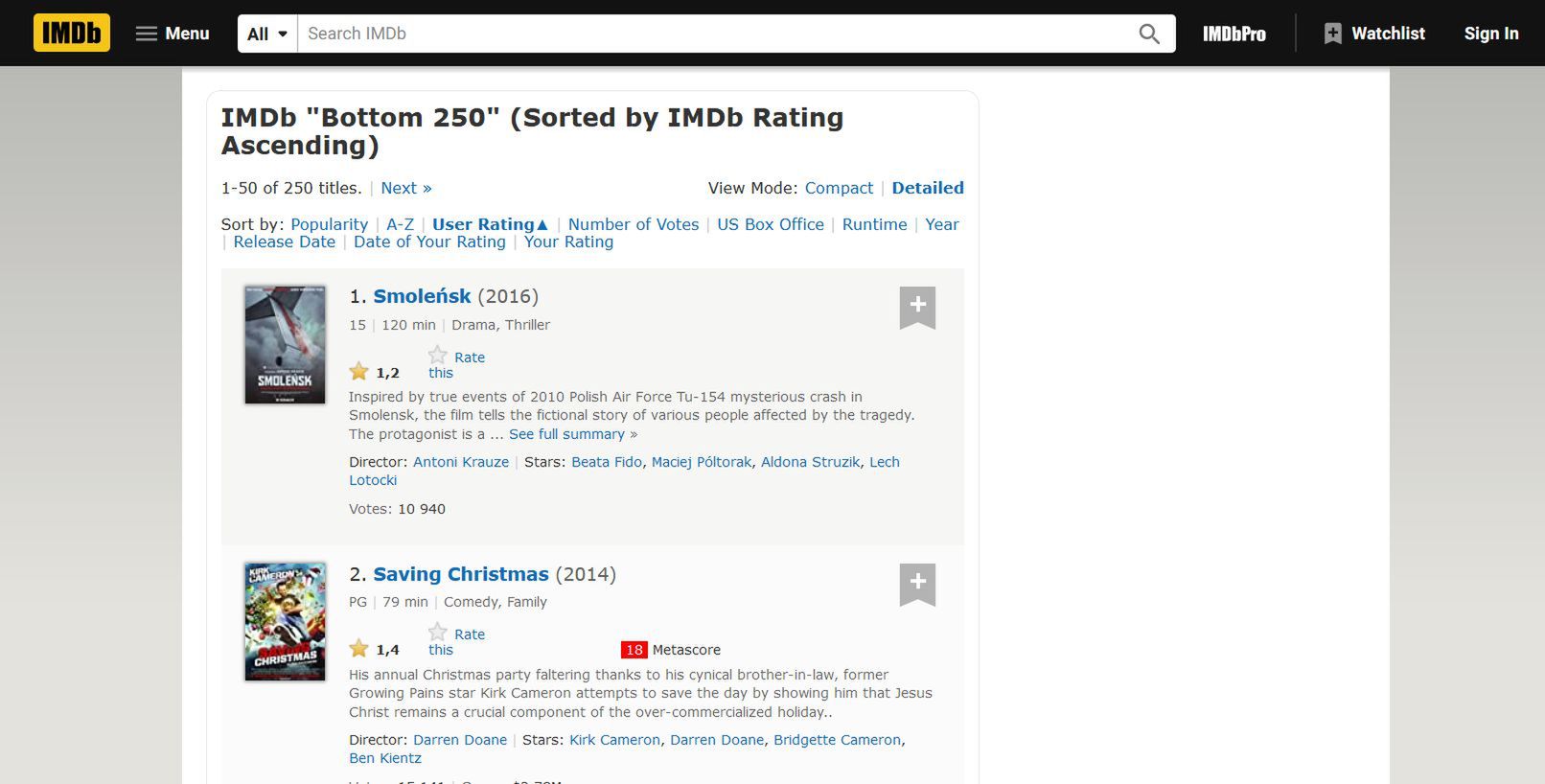Expand the All search category dropdown
This screenshot has width=1545, height=784.
tap(267, 34)
